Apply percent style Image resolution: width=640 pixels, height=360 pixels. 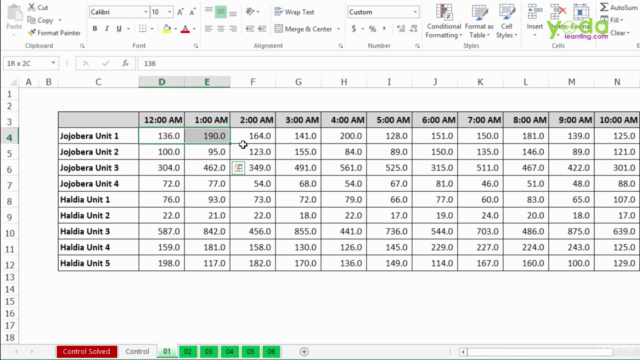(372, 29)
